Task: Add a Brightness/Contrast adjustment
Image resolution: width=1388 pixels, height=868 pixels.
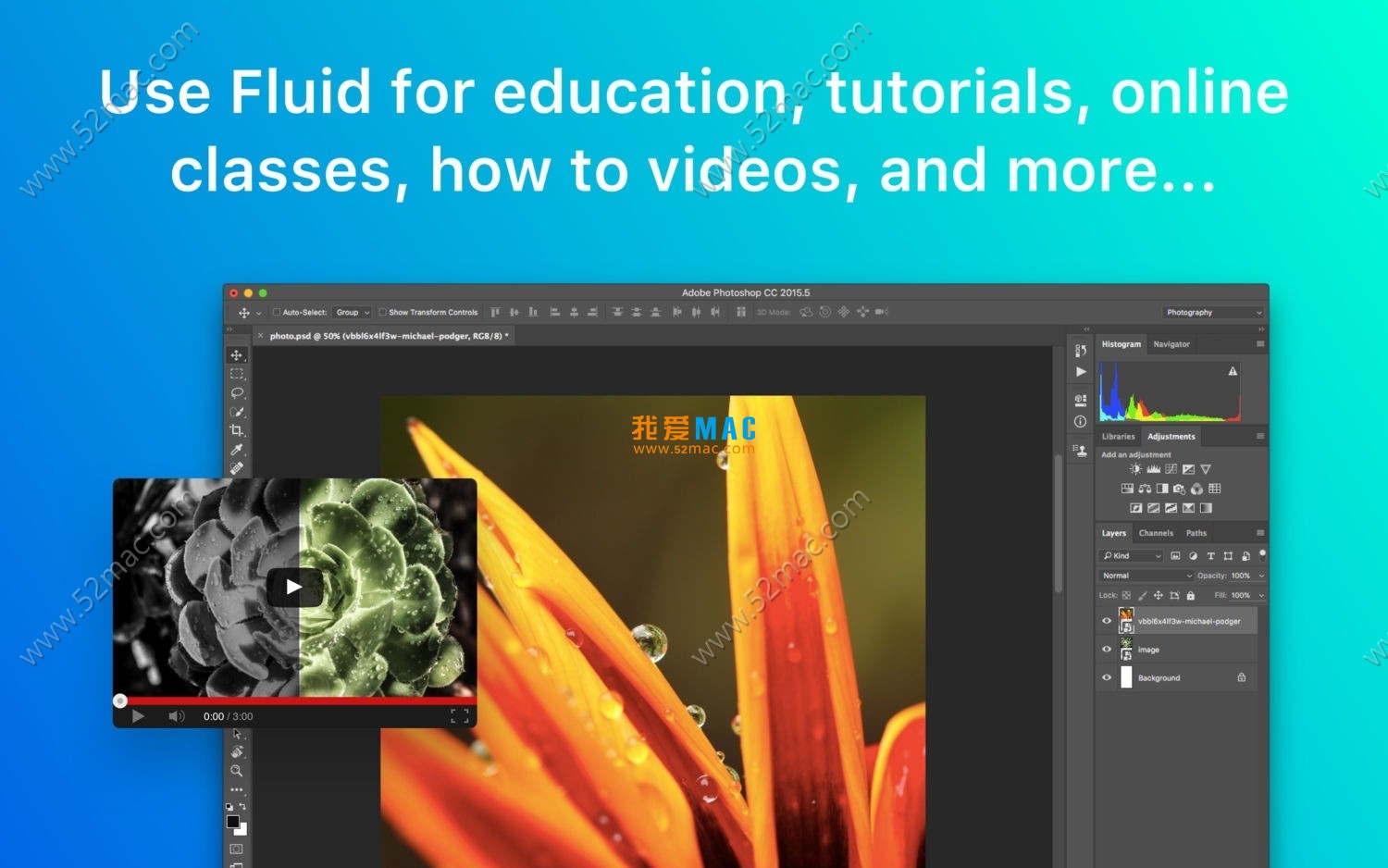Action: [x=1135, y=469]
